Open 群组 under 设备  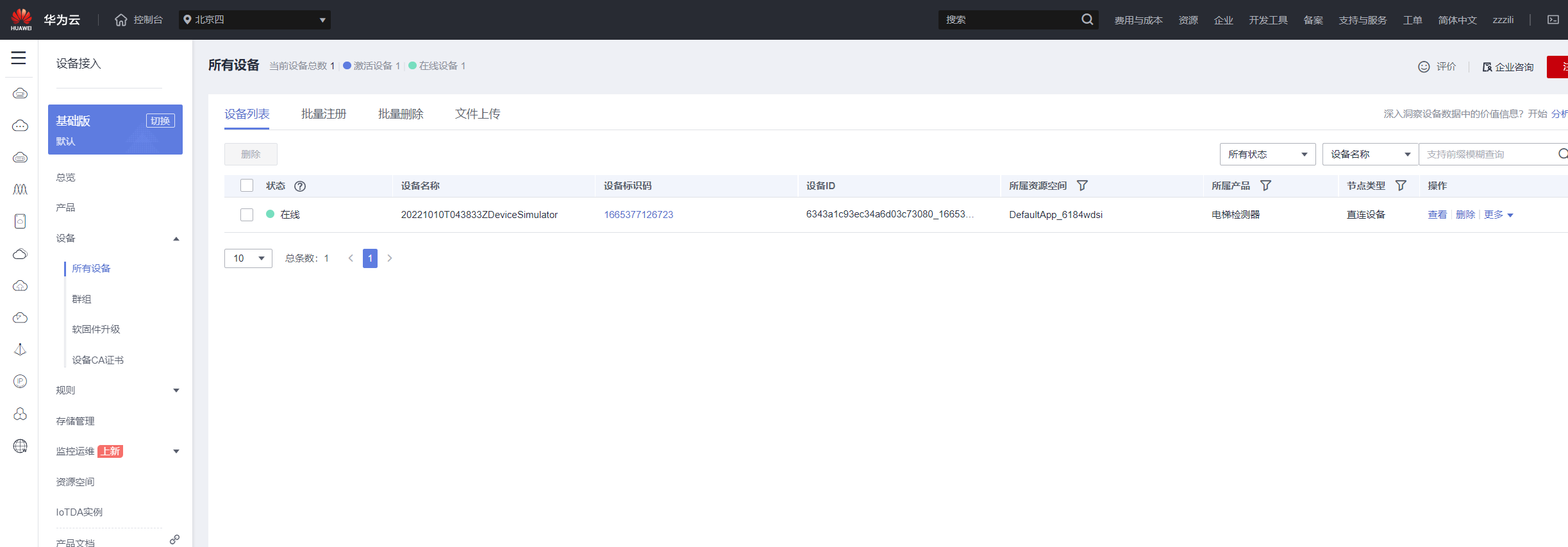tap(81, 299)
